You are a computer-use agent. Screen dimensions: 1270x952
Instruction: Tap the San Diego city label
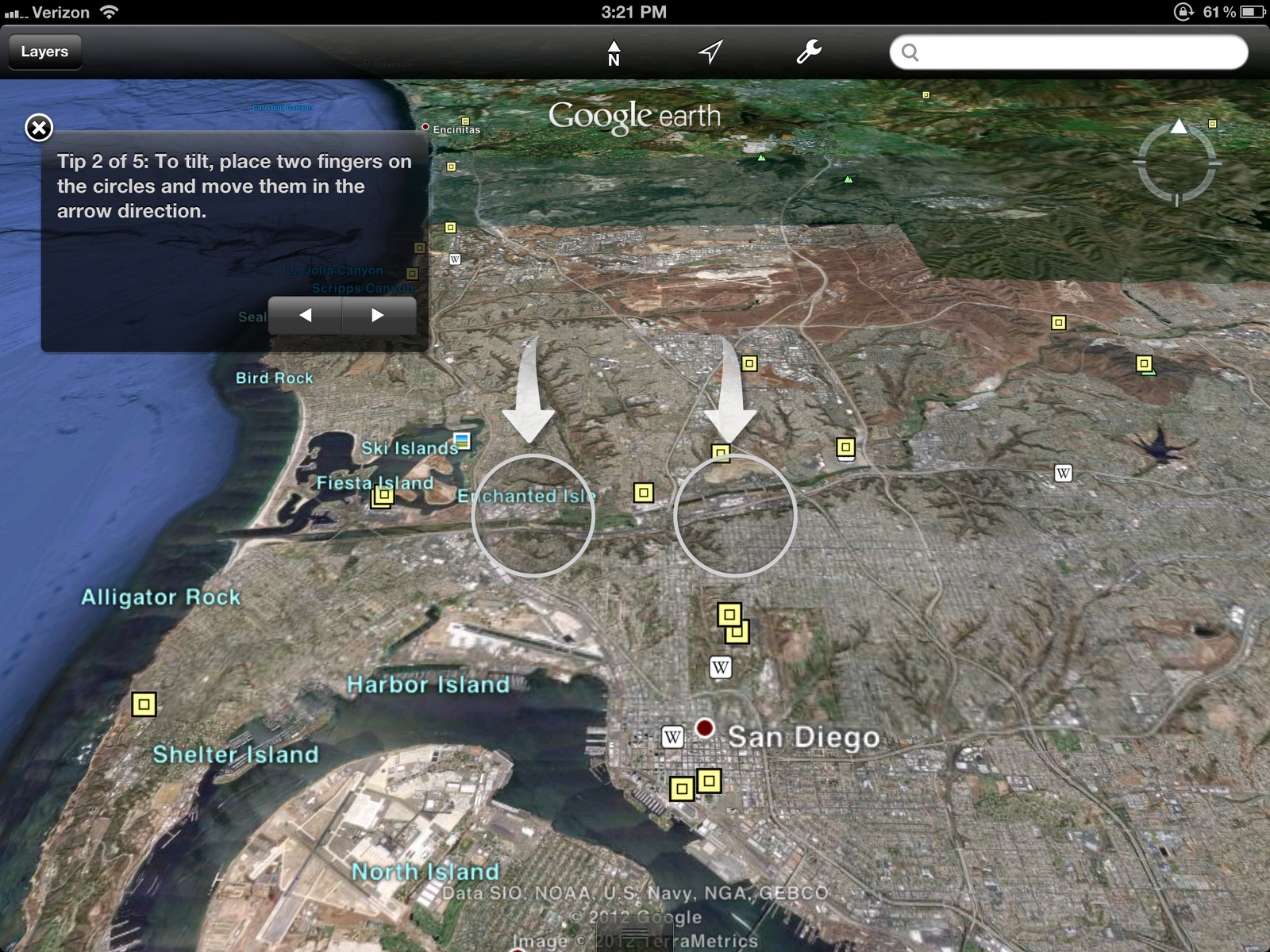(x=804, y=737)
